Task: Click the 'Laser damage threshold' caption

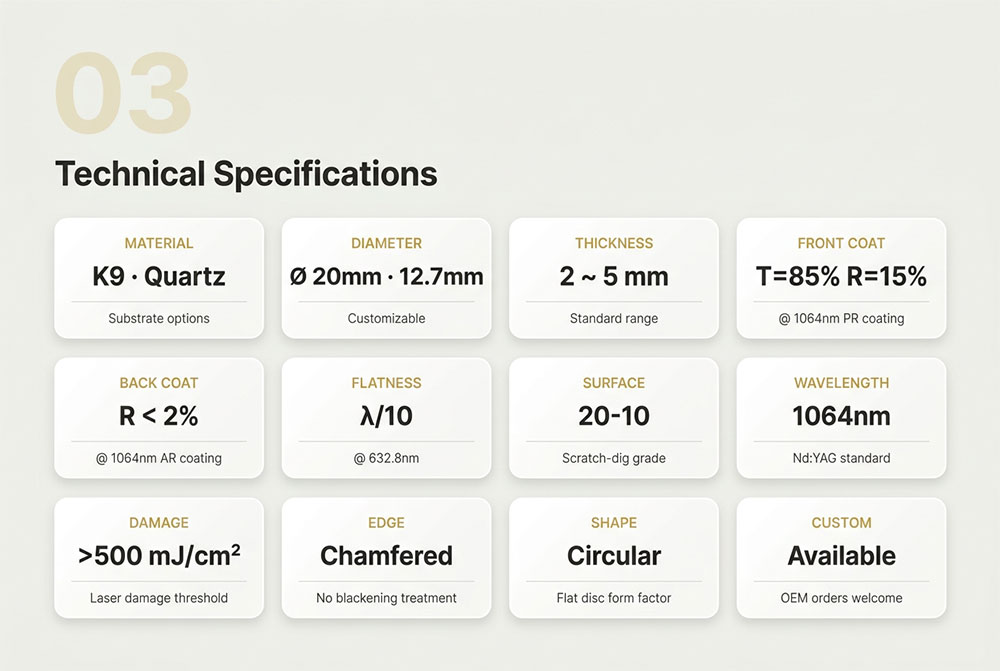Action: (x=159, y=598)
